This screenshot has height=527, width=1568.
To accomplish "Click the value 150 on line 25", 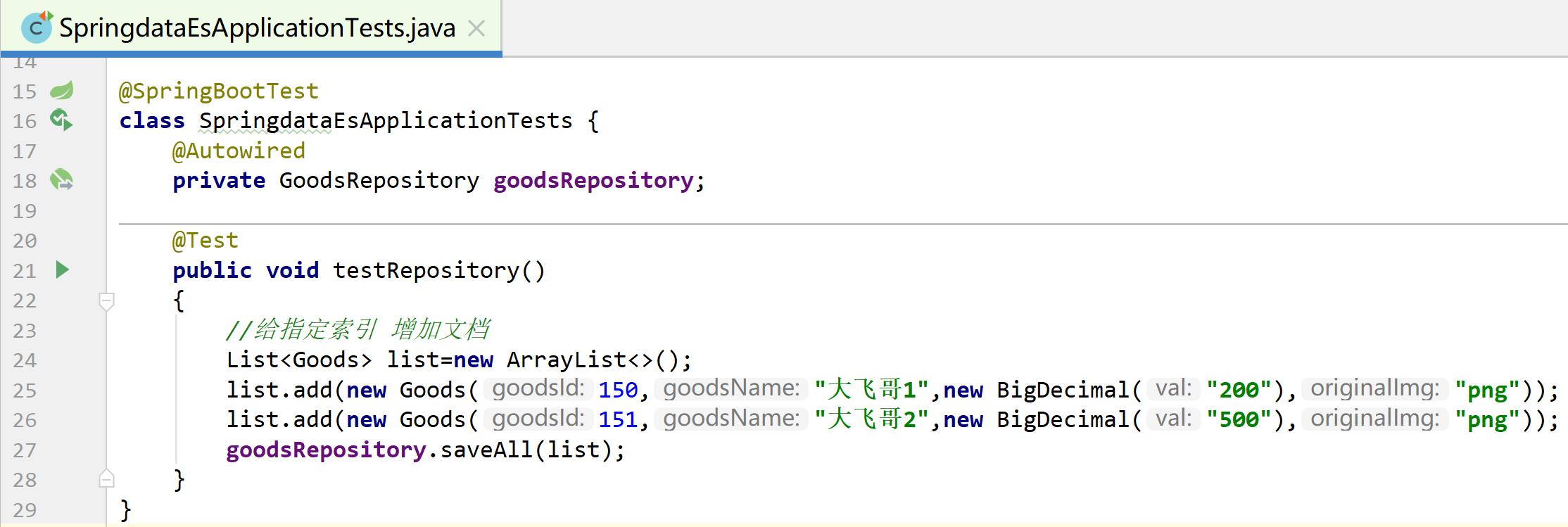I will 618,391.
